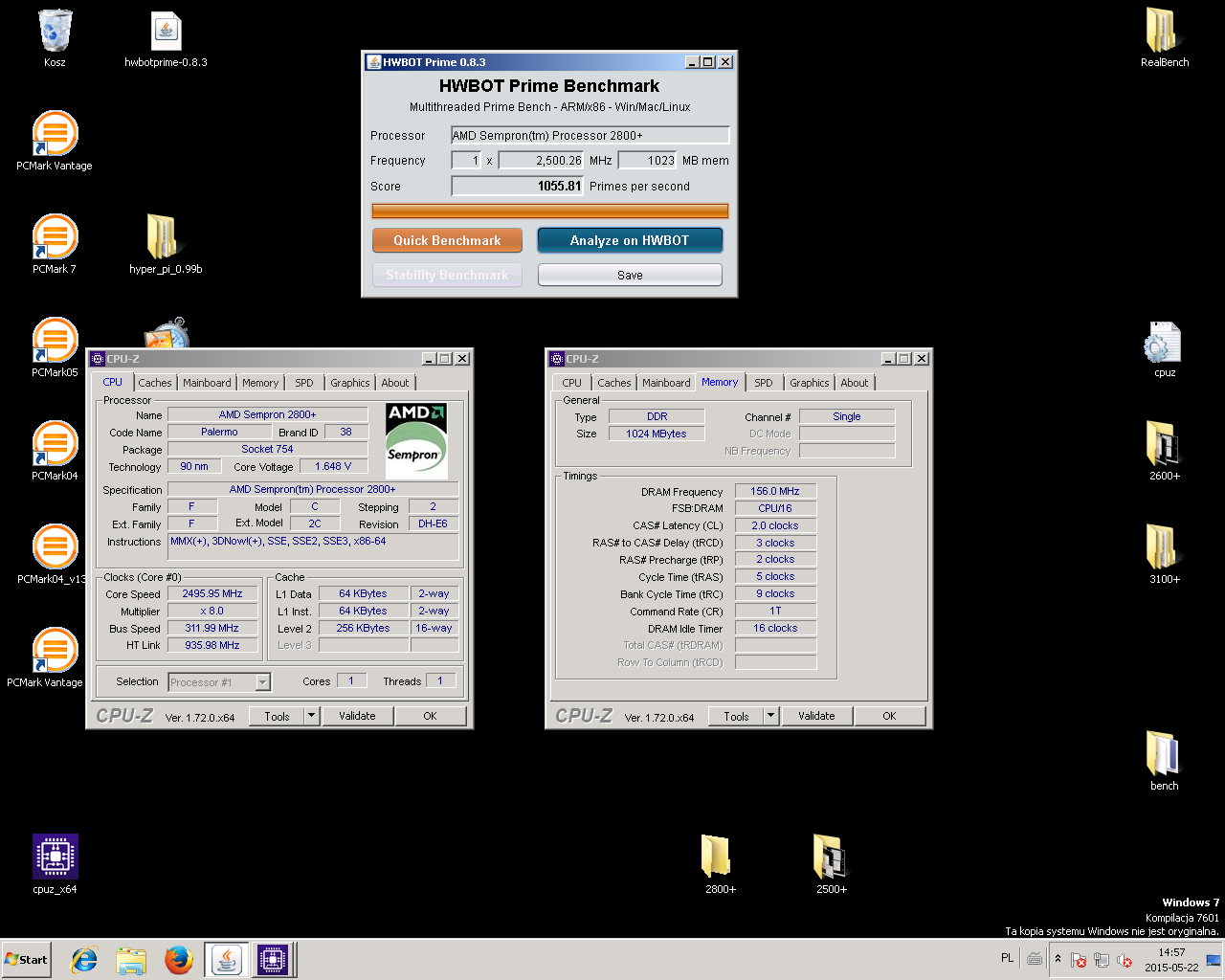Click Tools button in CPU-Z CPU window

click(x=277, y=716)
